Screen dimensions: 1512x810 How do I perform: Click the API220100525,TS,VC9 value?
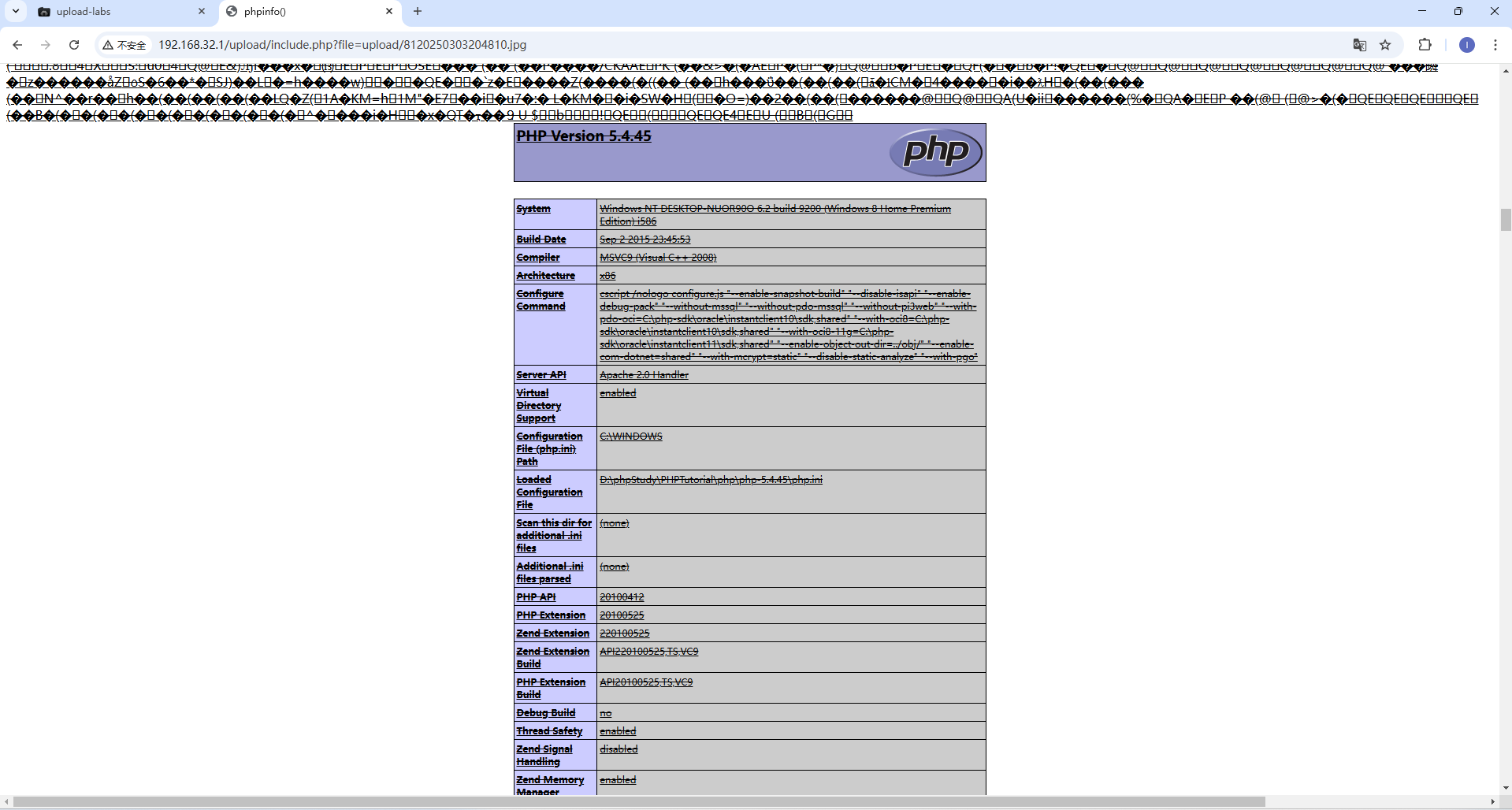coord(648,652)
